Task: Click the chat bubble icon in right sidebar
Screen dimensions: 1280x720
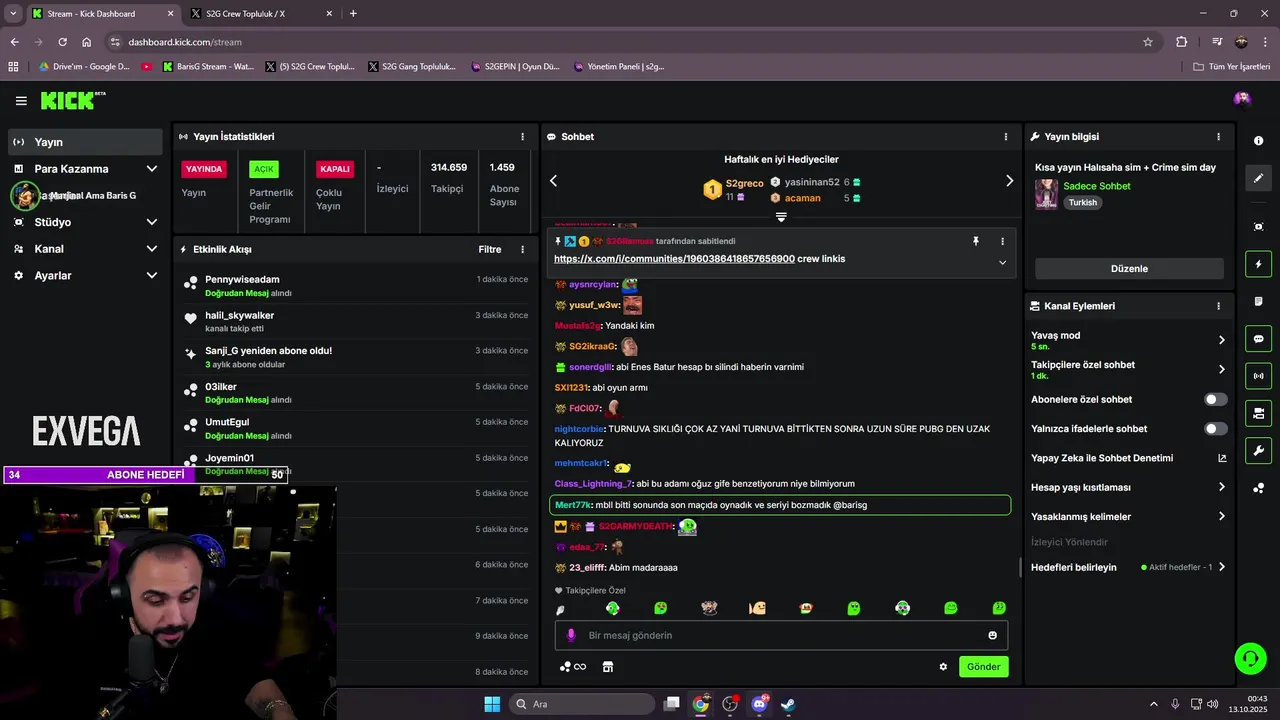Action: pyautogui.click(x=1258, y=339)
